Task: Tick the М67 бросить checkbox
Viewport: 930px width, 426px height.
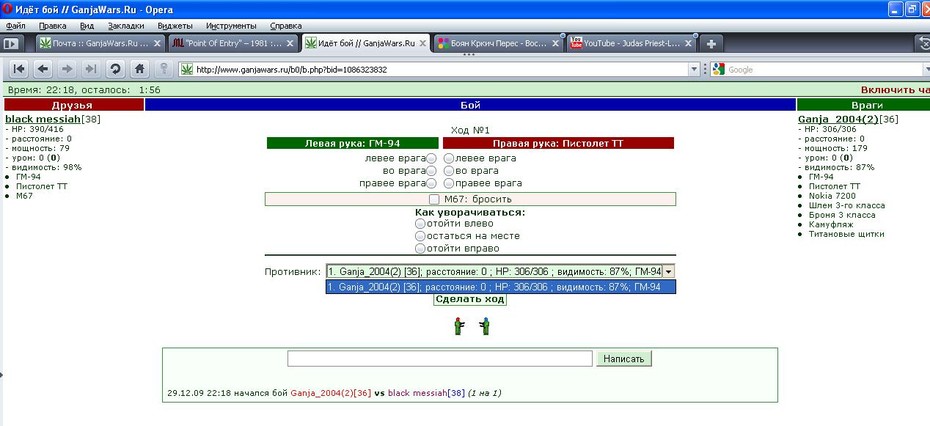Action: [x=435, y=199]
